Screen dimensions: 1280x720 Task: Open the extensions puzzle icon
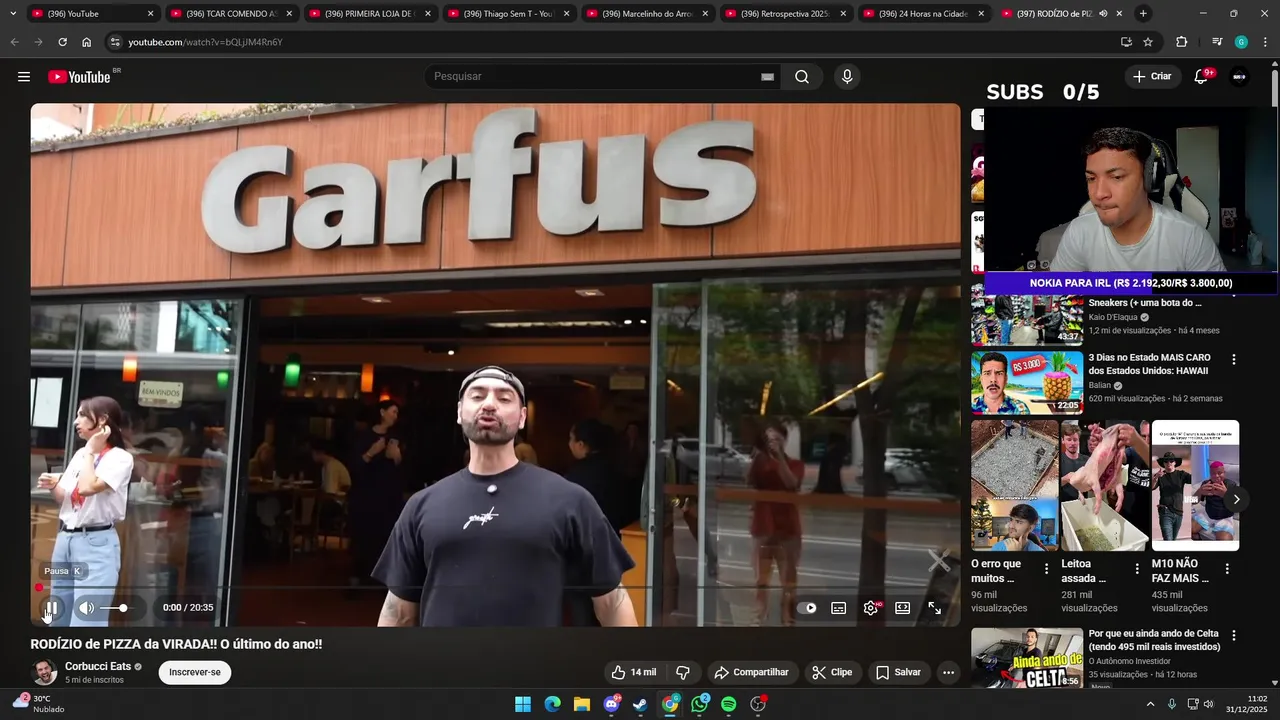[1181, 42]
